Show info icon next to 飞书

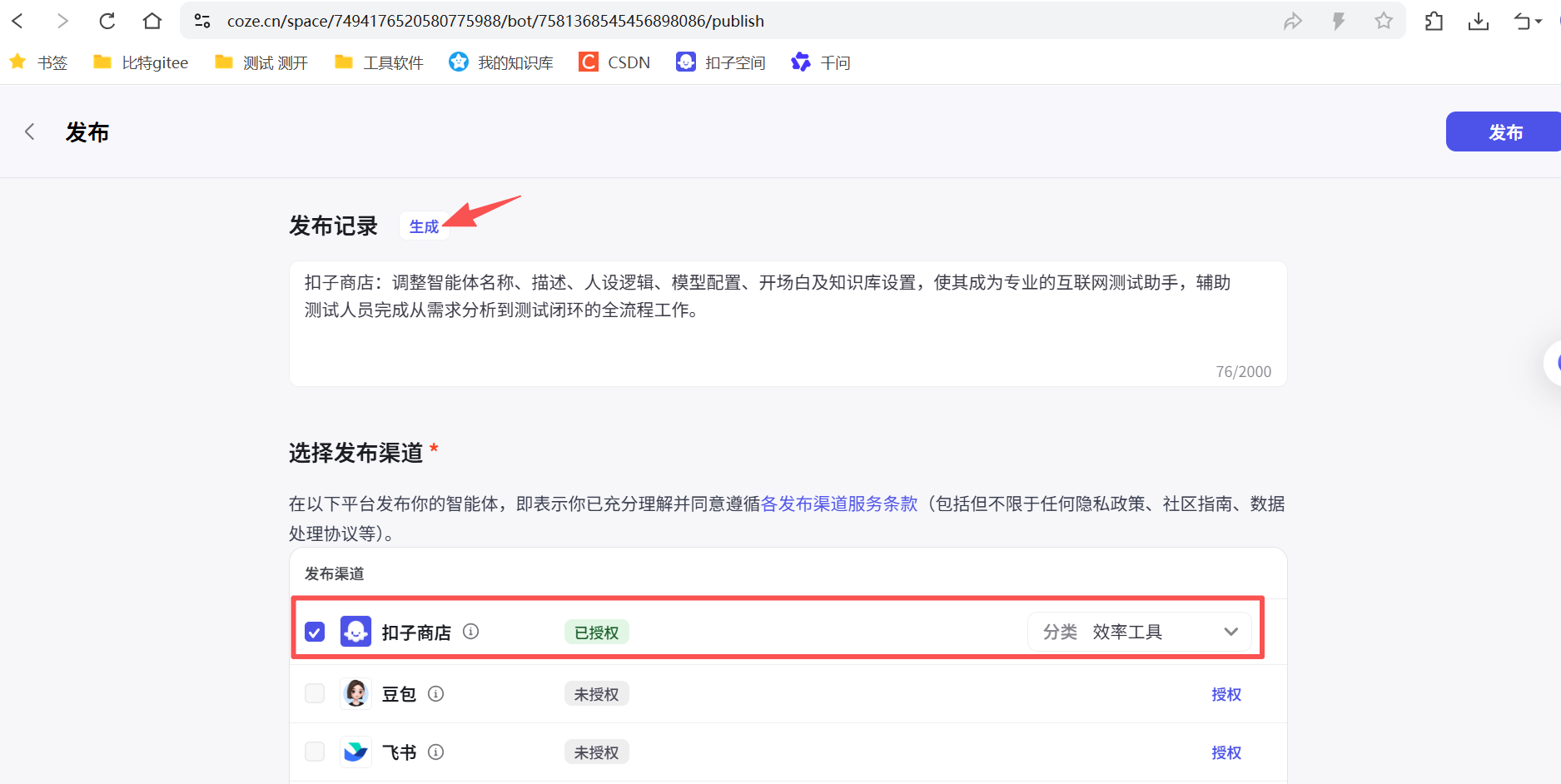pos(436,752)
